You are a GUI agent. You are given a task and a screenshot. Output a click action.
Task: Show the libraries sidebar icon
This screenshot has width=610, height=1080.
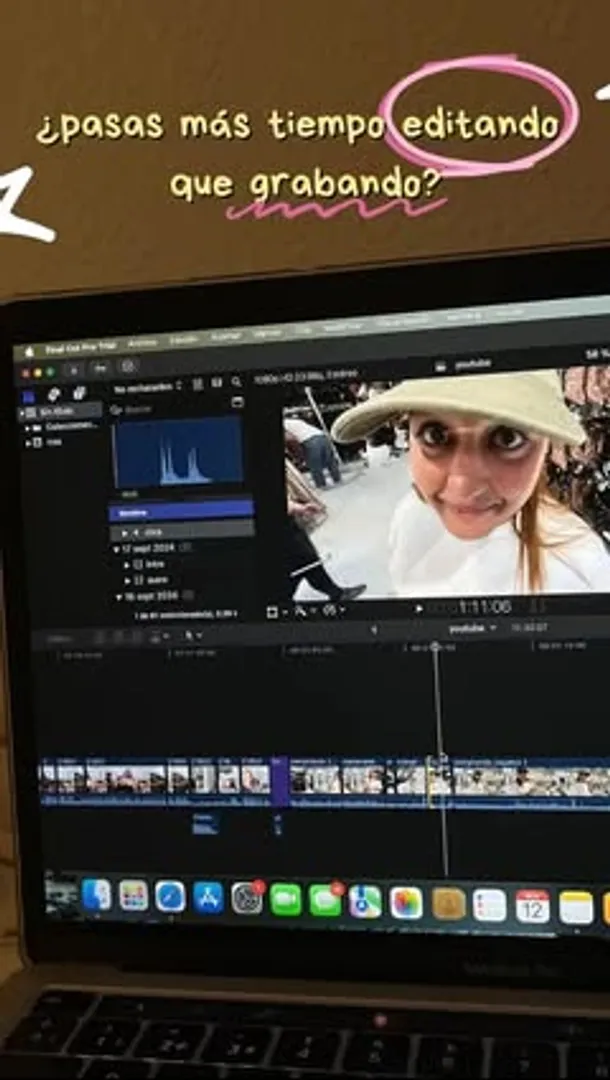[x=29, y=396]
